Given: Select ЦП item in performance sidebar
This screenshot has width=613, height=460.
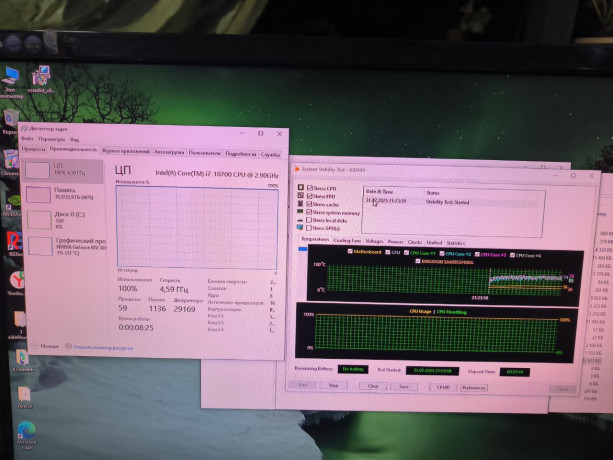Looking at the screenshot, I should pos(63,171).
